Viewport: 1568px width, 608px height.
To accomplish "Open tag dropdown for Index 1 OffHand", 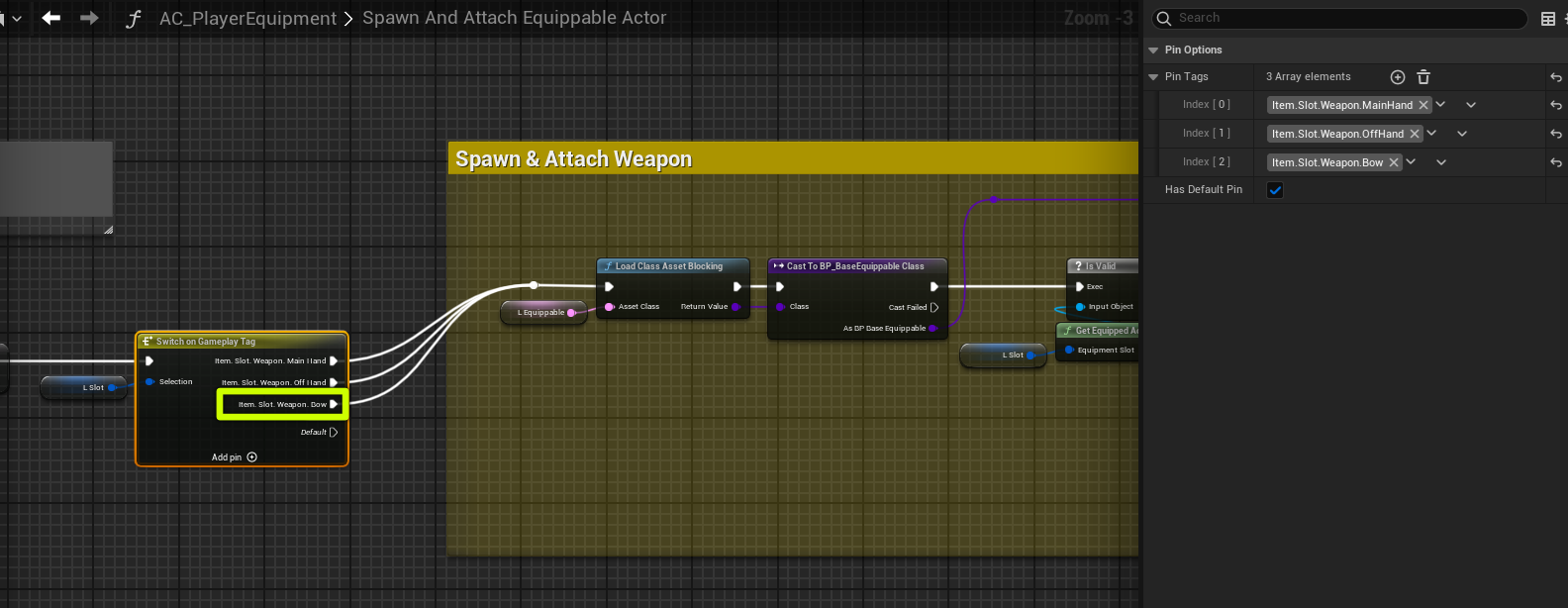I will click(x=1432, y=134).
